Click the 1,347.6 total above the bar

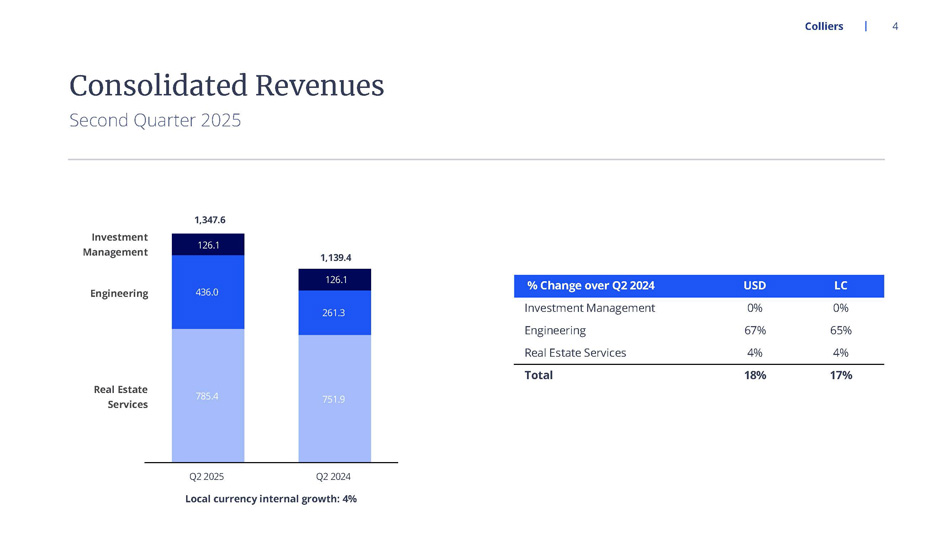click(210, 220)
